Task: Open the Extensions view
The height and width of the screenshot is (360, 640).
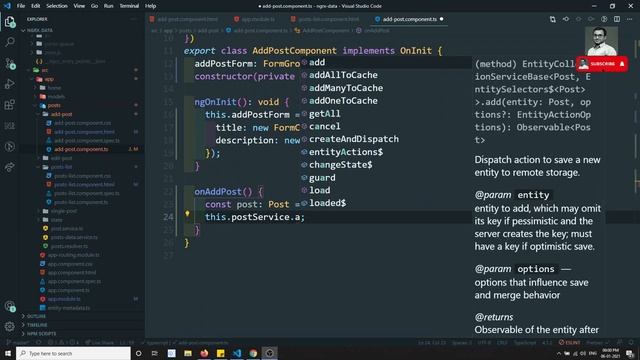Action: tap(10, 104)
